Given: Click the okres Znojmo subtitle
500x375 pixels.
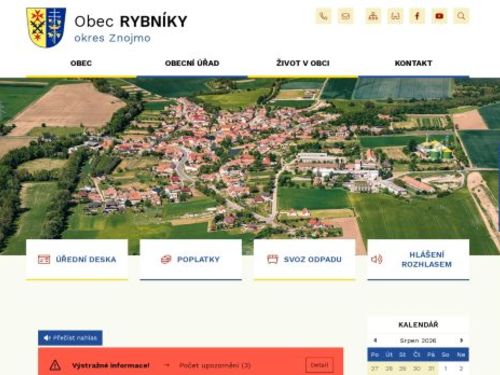Looking at the screenshot, I should [112, 38].
